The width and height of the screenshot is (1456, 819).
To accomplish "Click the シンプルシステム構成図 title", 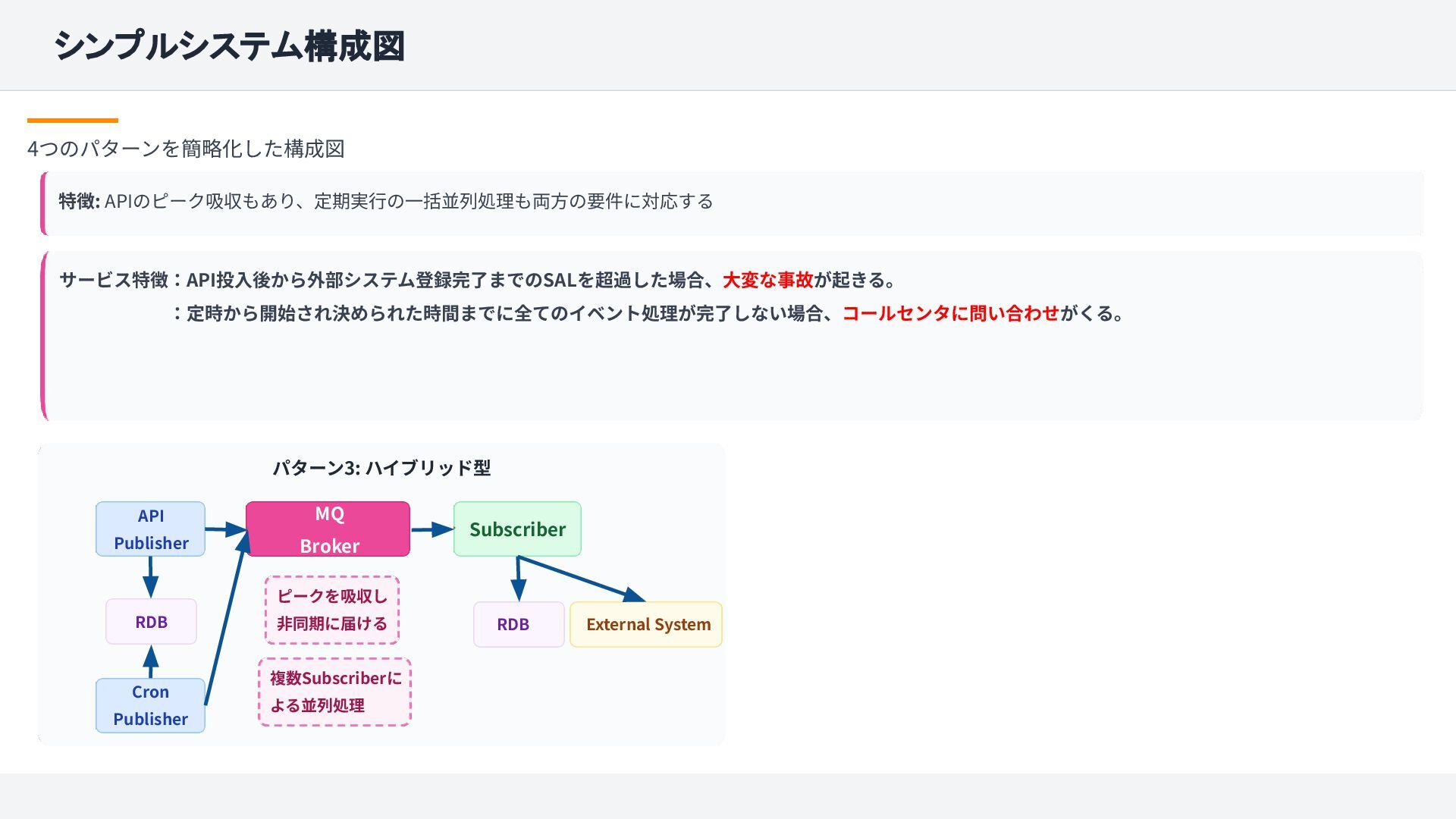I will [229, 45].
